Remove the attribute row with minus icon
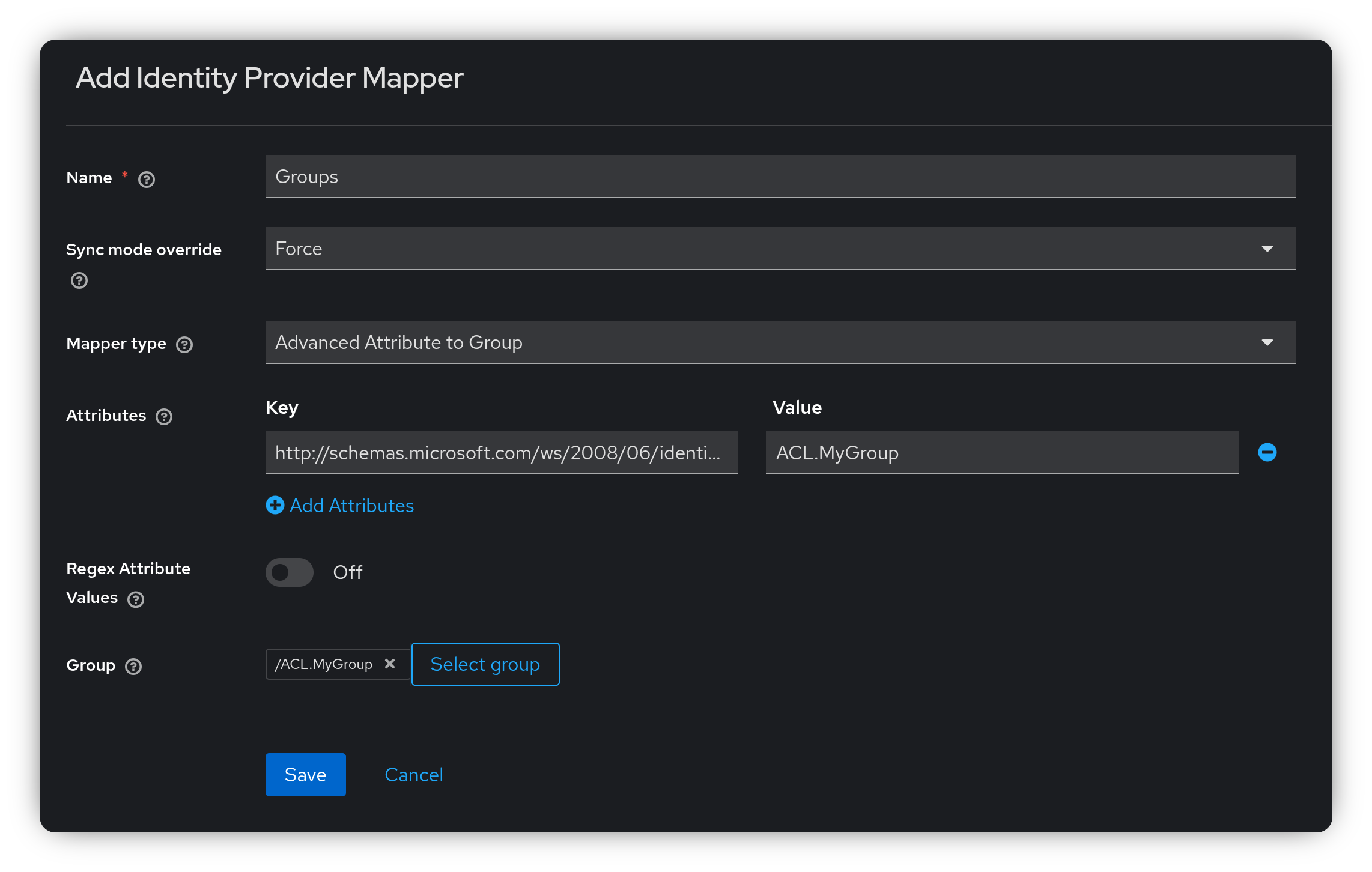Screen dimensions: 1372x872 [x=1267, y=452]
